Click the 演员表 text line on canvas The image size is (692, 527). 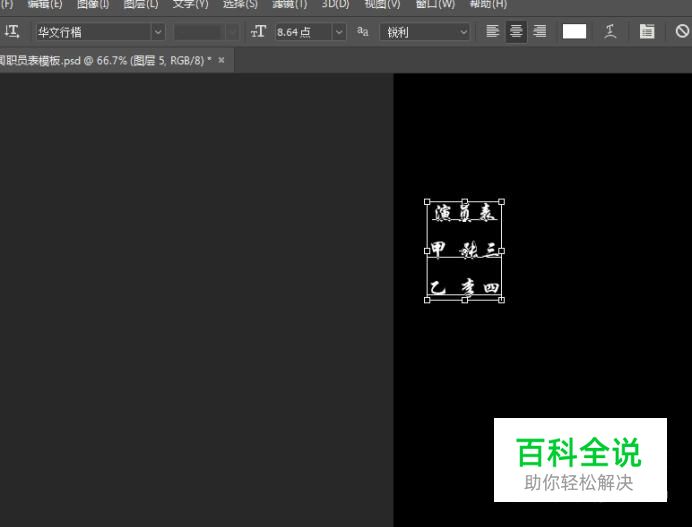(x=465, y=213)
